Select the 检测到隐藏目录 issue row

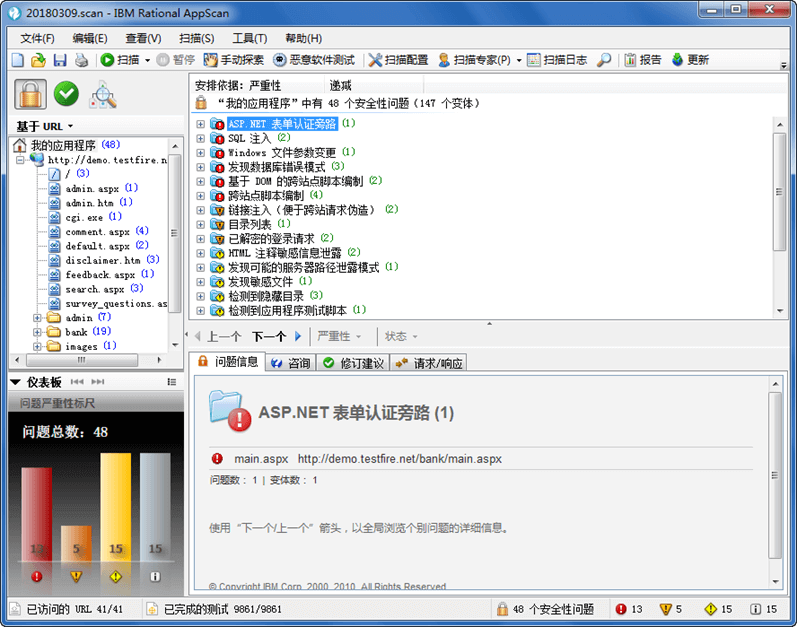(x=266, y=296)
